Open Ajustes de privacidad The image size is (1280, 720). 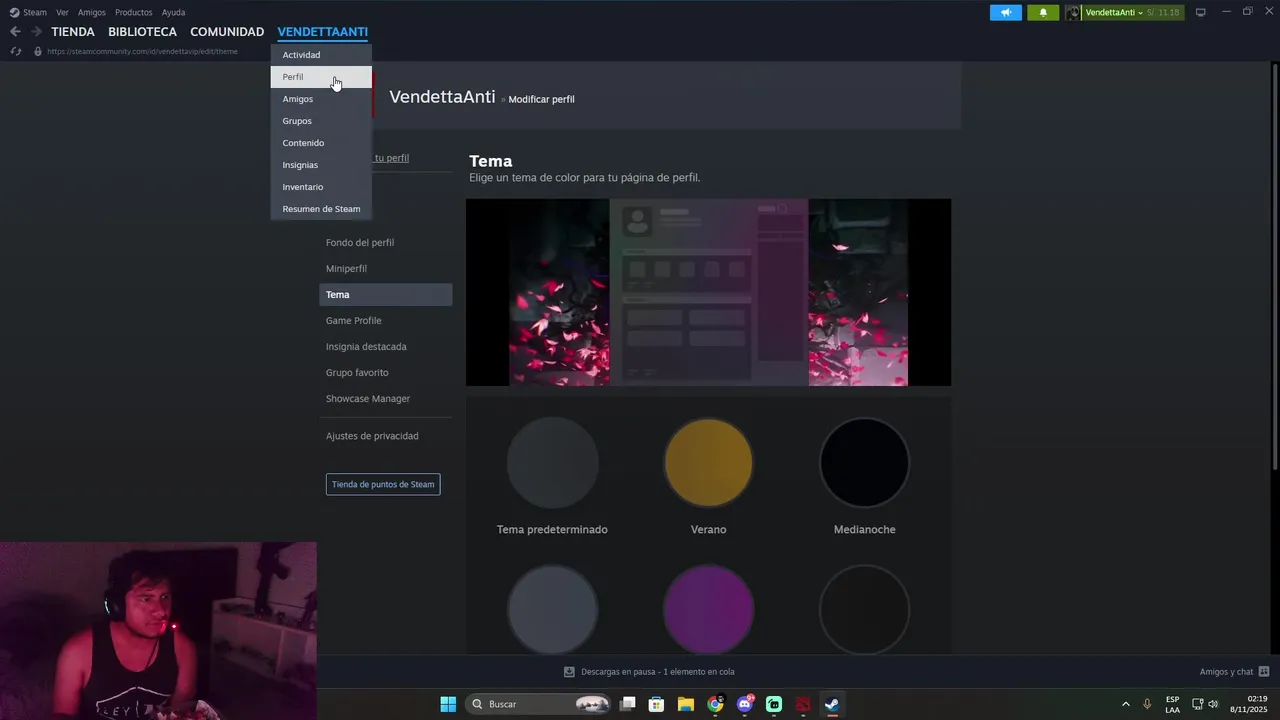point(385,436)
